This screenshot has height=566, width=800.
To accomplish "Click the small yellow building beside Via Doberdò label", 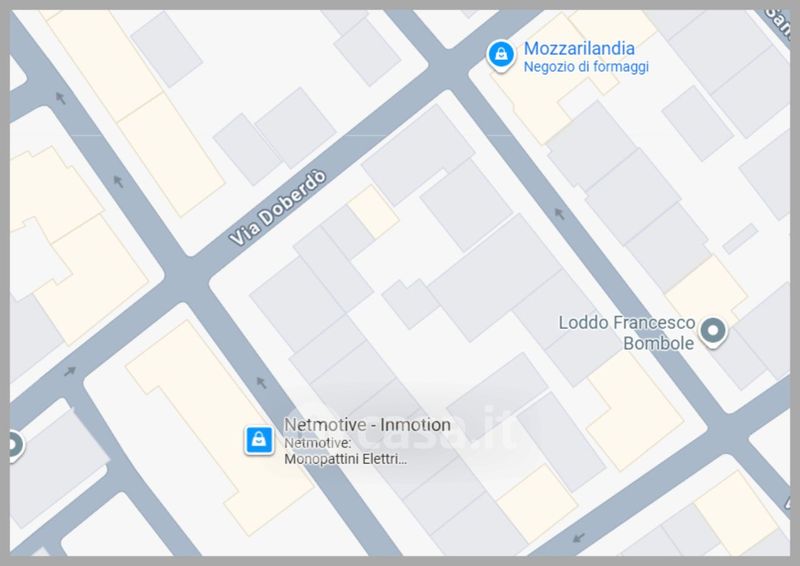I will click(373, 212).
